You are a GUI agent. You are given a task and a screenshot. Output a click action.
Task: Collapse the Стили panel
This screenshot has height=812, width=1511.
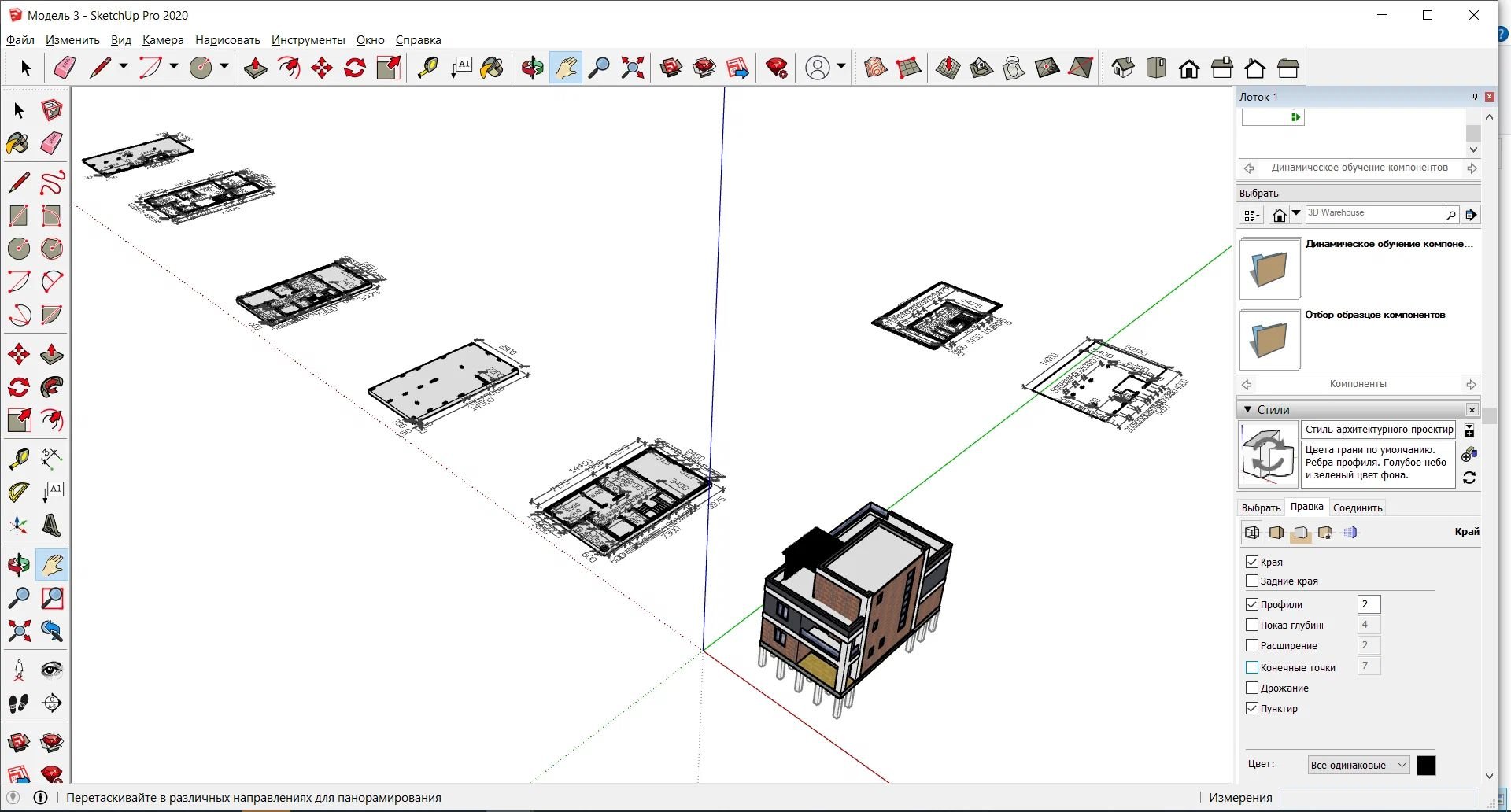click(1247, 409)
